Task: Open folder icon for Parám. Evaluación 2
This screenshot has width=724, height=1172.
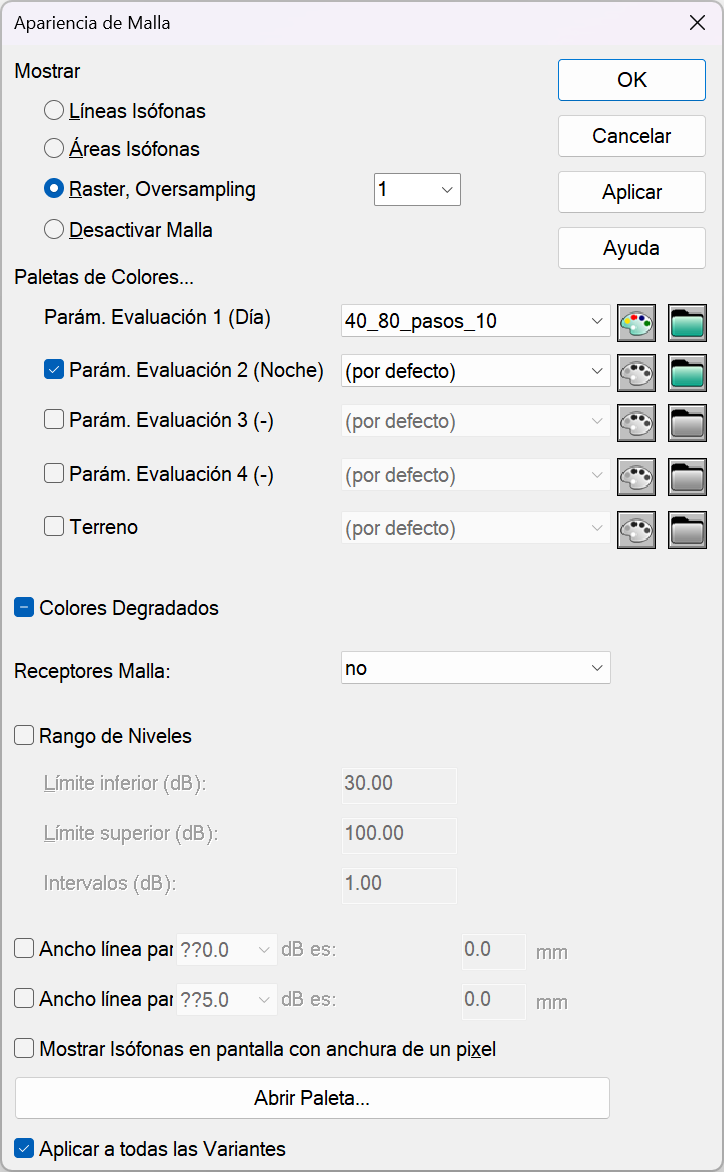Action: pyautogui.click(x=687, y=373)
